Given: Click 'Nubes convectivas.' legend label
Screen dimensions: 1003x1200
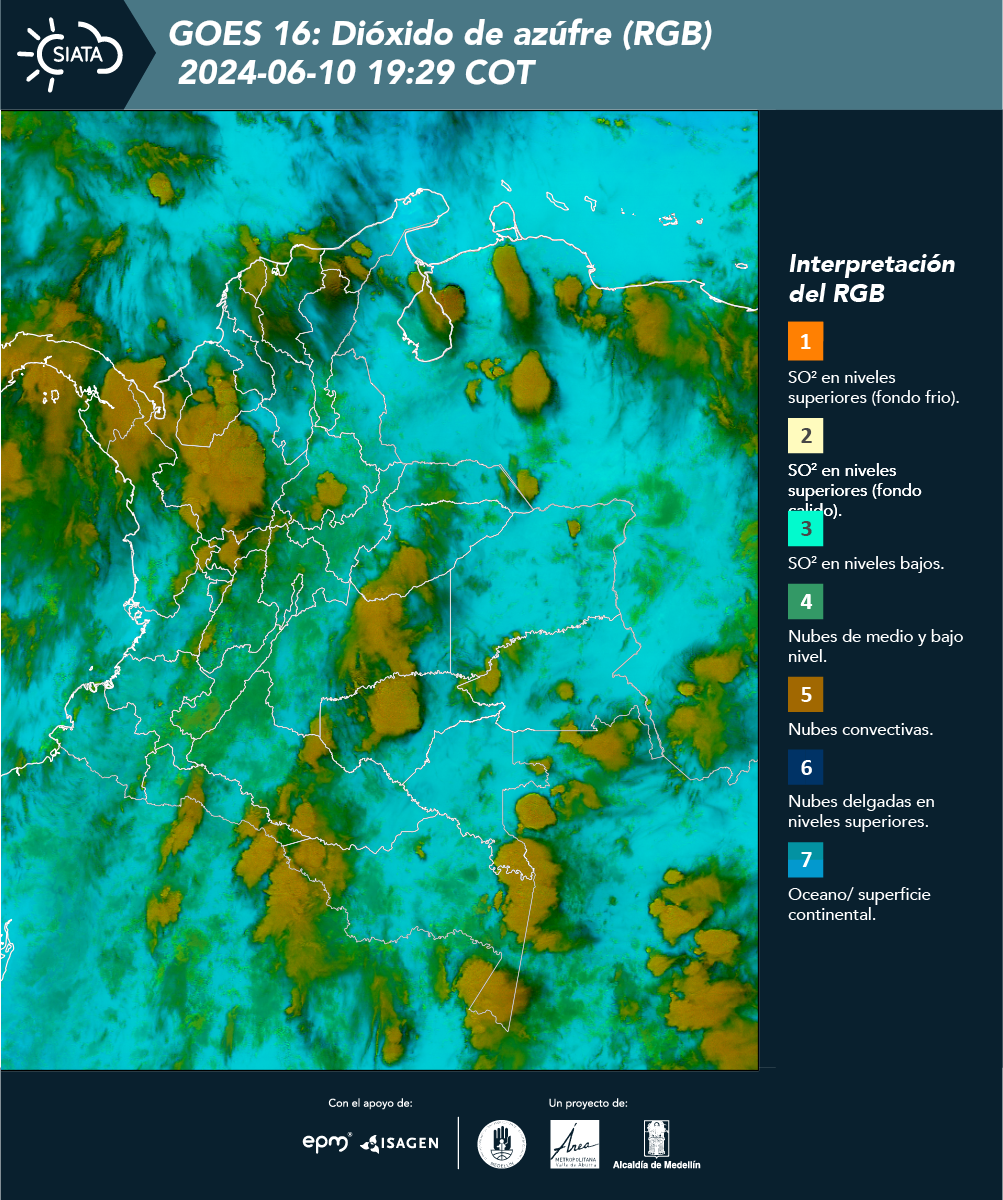Looking at the screenshot, I should [x=861, y=729].
